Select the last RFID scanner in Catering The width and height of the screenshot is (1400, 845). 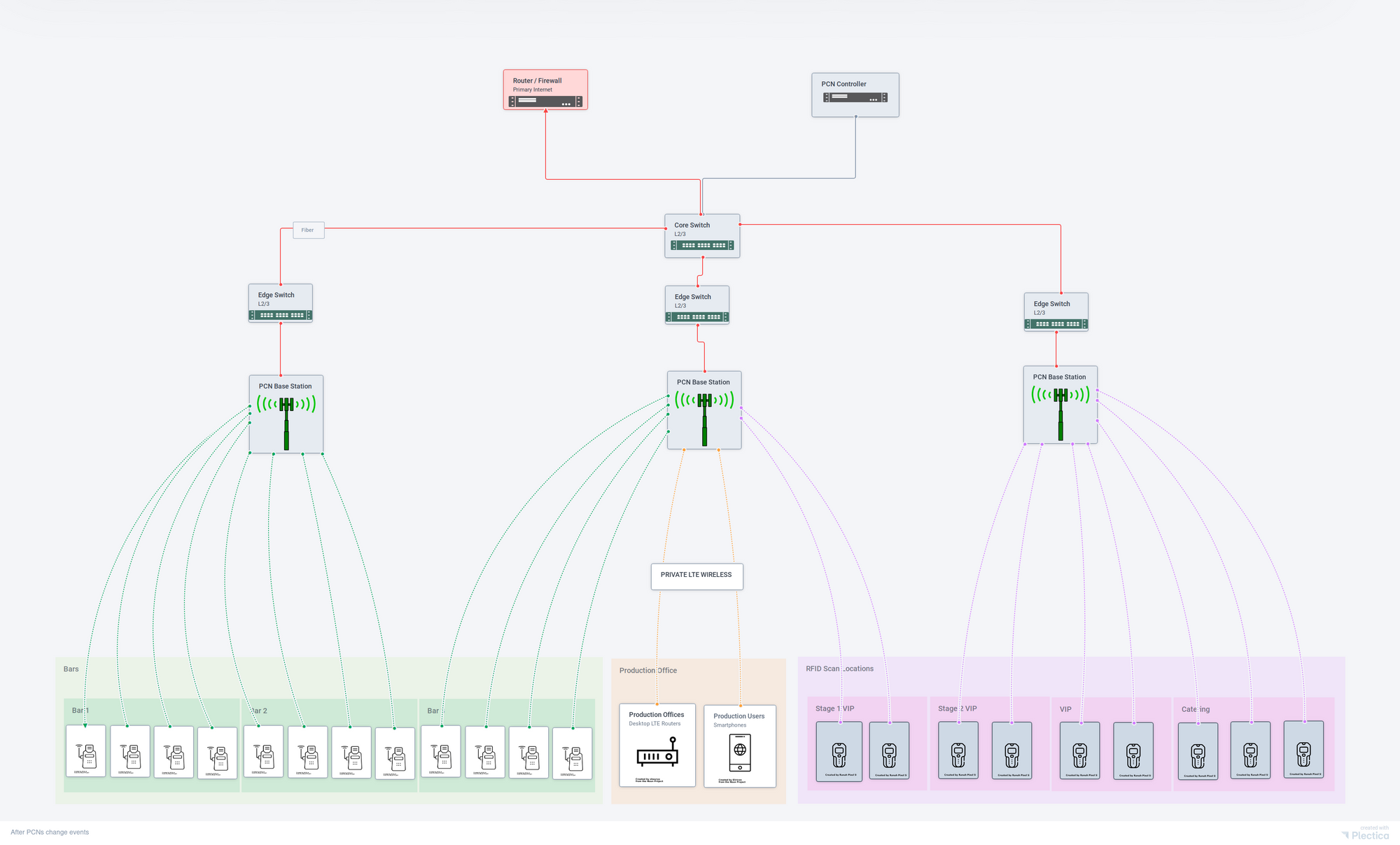click(1304, 750)
